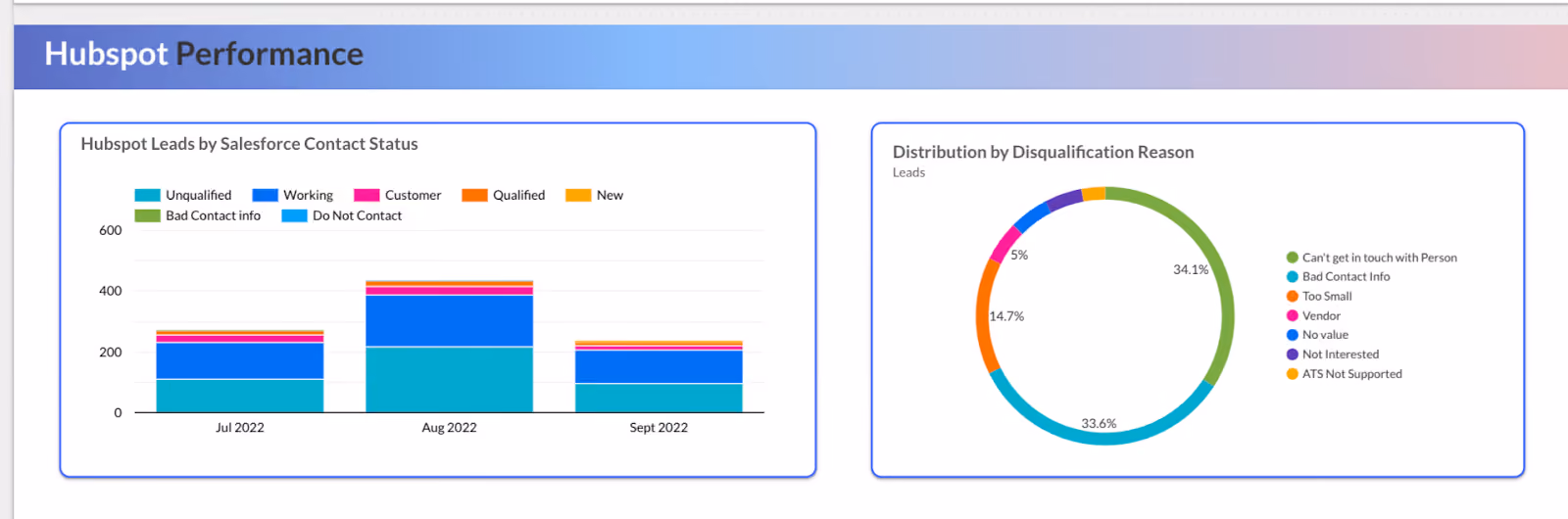Click the Not Interested legend dot
1568x519 pixels.
(x=1293, y=354)
